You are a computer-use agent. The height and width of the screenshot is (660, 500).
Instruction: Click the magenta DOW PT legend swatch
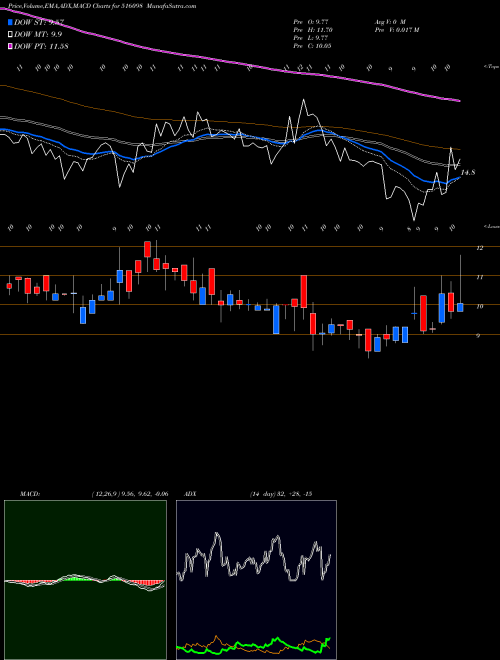pyautogui.click(x=11, y=46)
